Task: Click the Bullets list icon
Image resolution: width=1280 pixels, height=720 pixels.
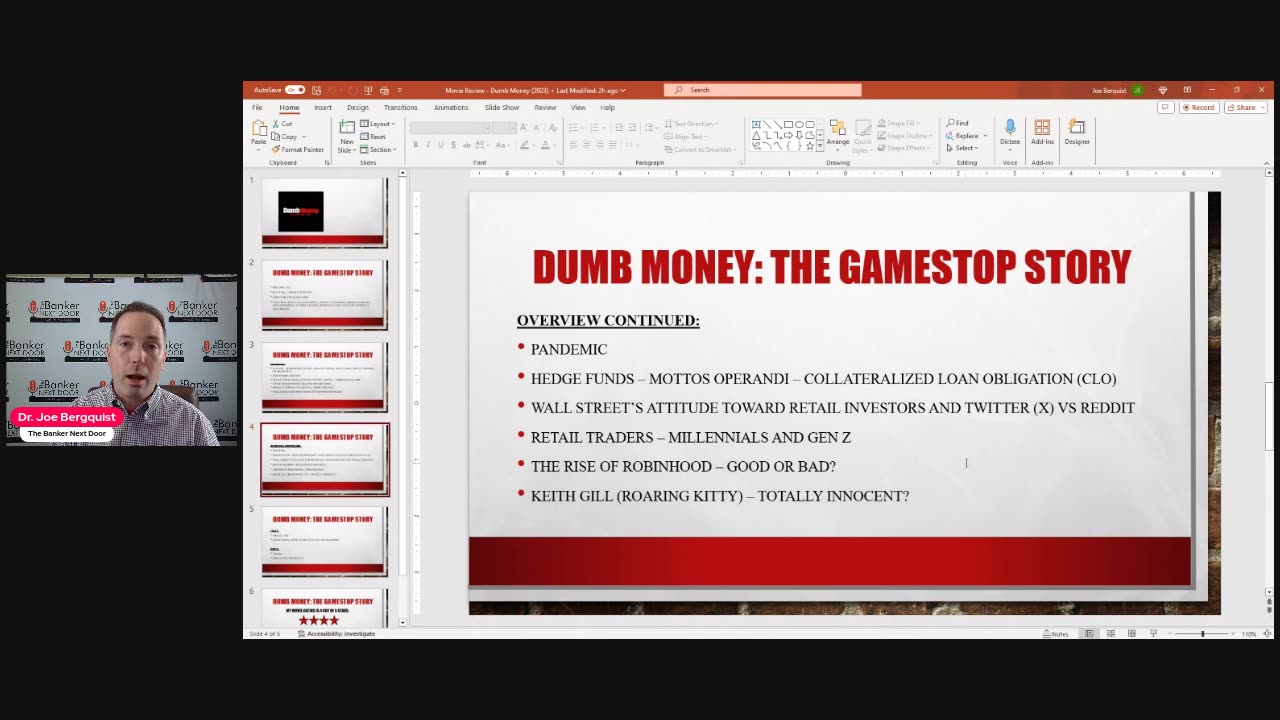Action: pyautogui.click(x=575, y=128)
